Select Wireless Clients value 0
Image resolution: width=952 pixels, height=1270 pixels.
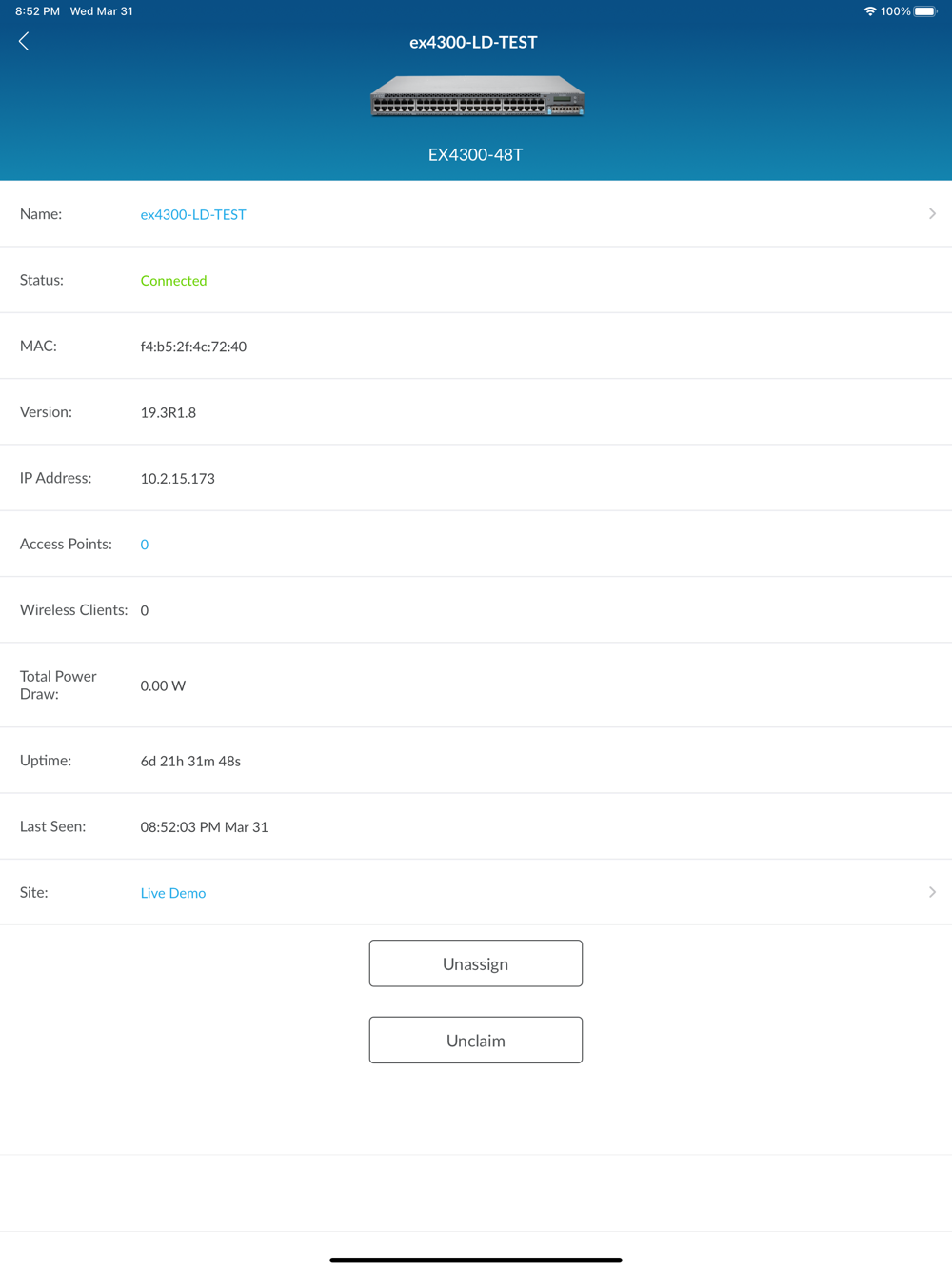145,610
